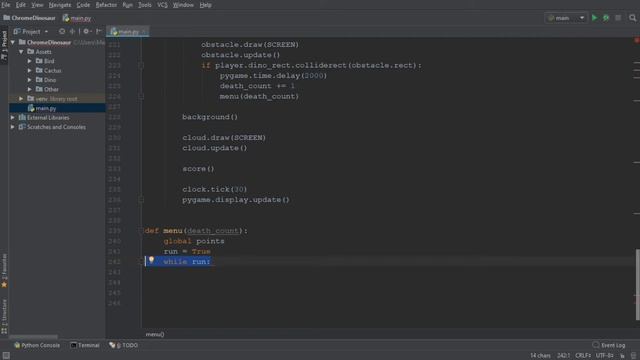This screenshot has width=640, height=360.
Task: Click the score() call in code
Action: click(198, 169)
